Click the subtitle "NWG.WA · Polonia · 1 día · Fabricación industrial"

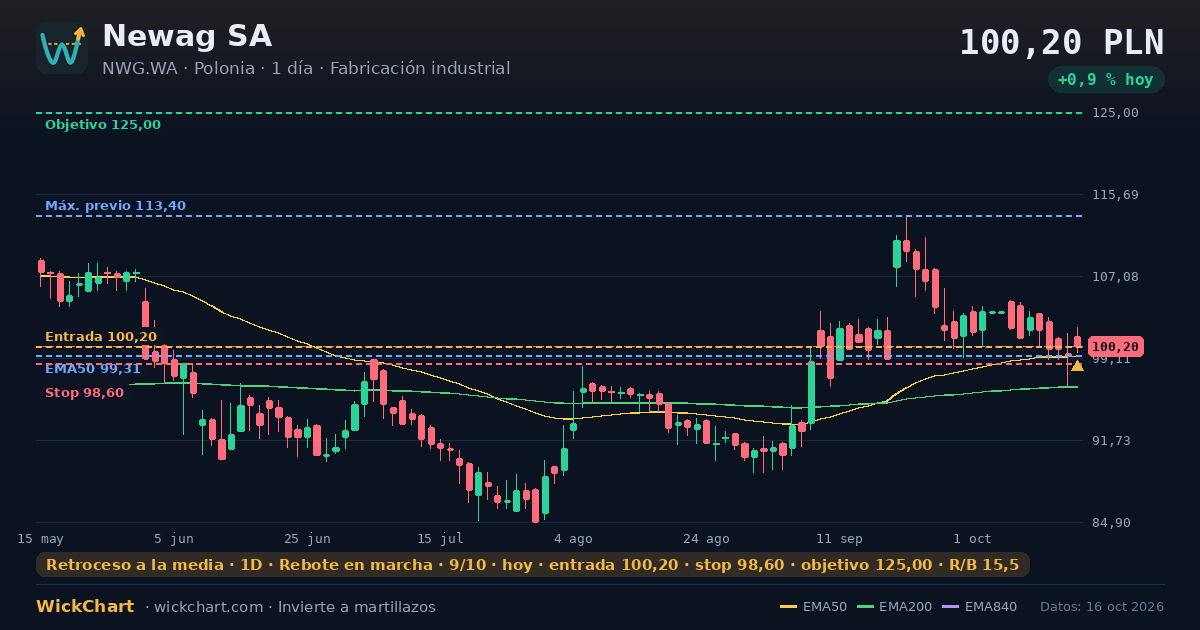tap(306, 69)
